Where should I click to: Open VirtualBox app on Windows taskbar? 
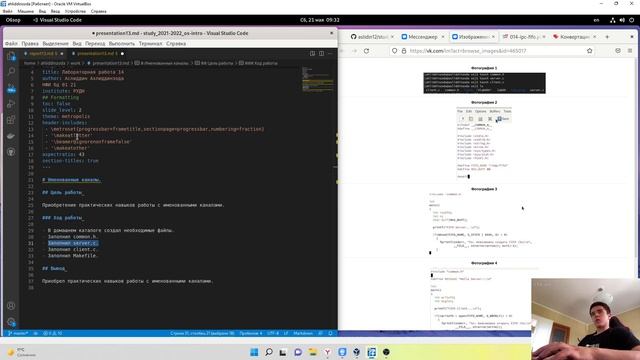coord(357,352)
